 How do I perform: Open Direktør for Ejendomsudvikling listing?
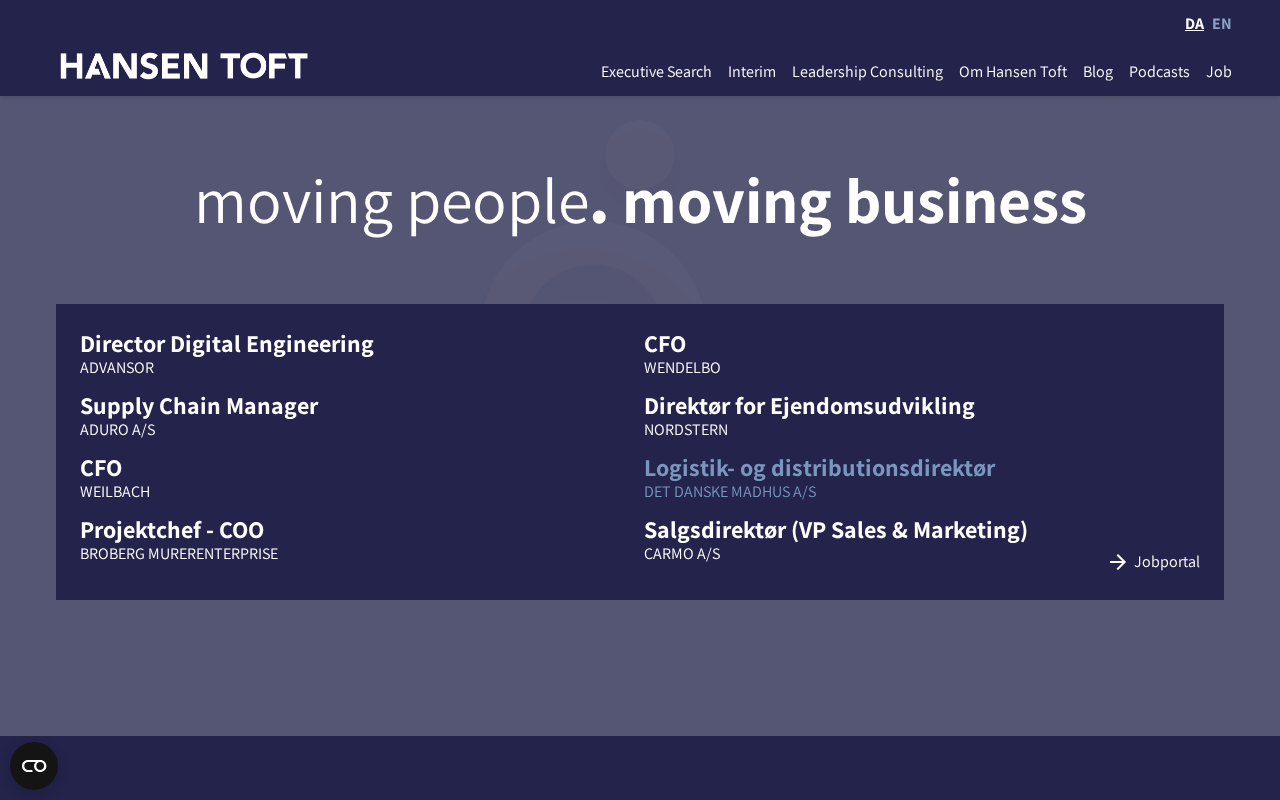(x=809, y=406)
